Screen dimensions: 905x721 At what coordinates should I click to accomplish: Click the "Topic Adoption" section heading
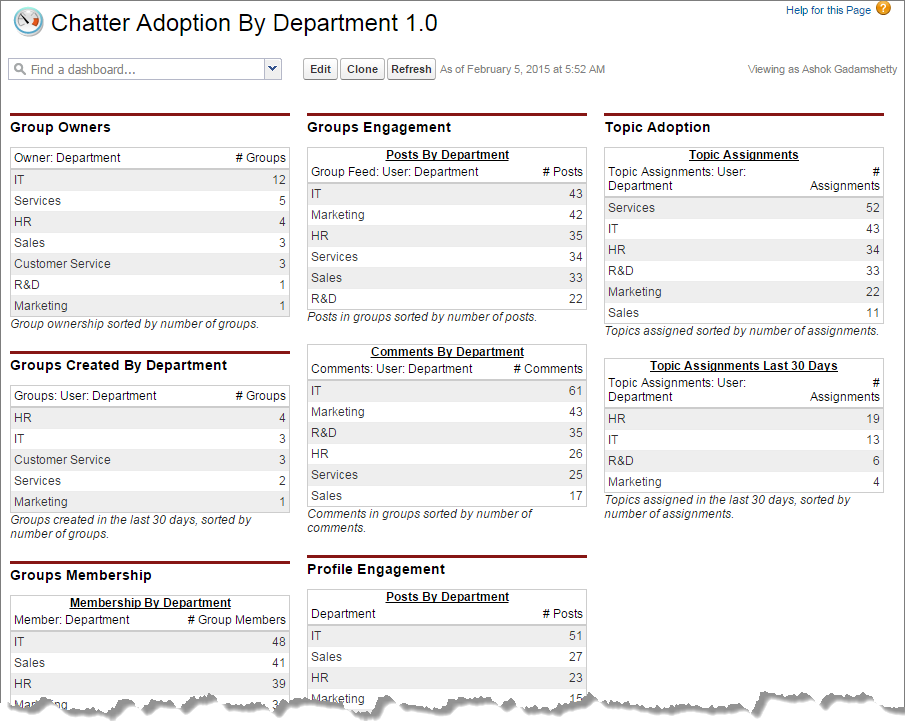coord(657,127)
